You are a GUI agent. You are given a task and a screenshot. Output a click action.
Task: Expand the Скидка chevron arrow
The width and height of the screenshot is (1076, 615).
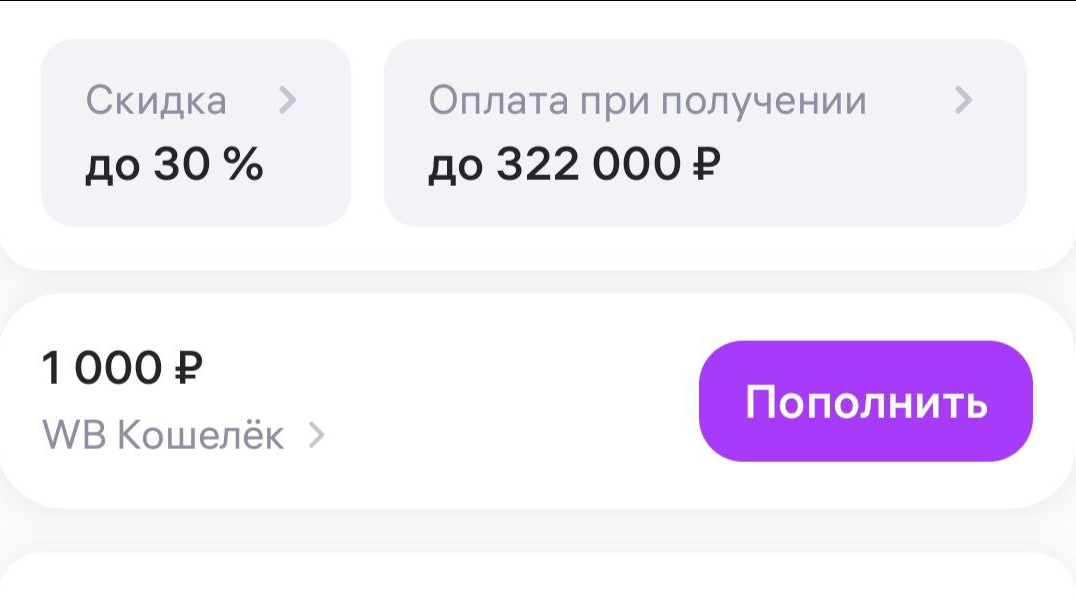pos(289,100)
